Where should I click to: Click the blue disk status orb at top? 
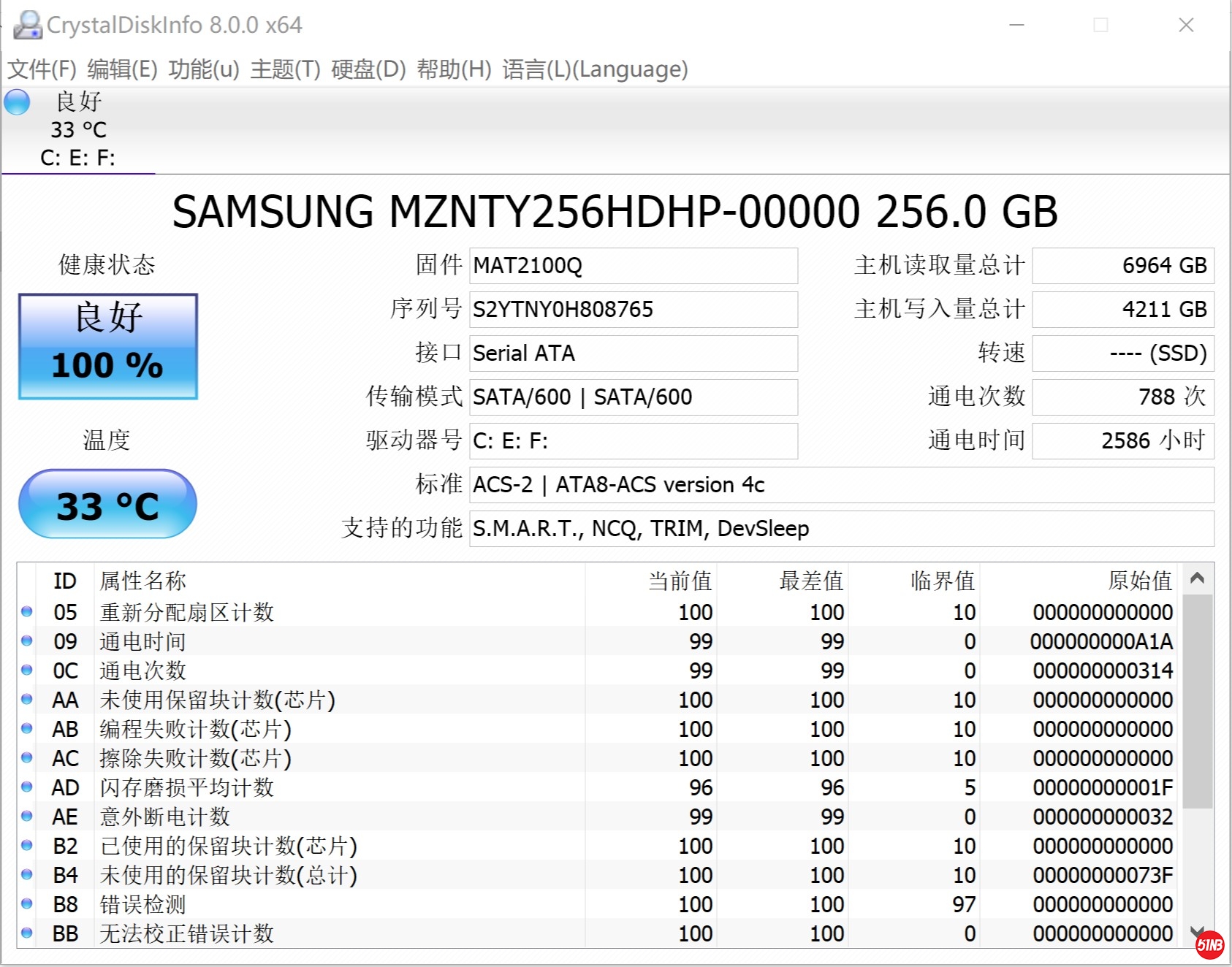[18, 102]
